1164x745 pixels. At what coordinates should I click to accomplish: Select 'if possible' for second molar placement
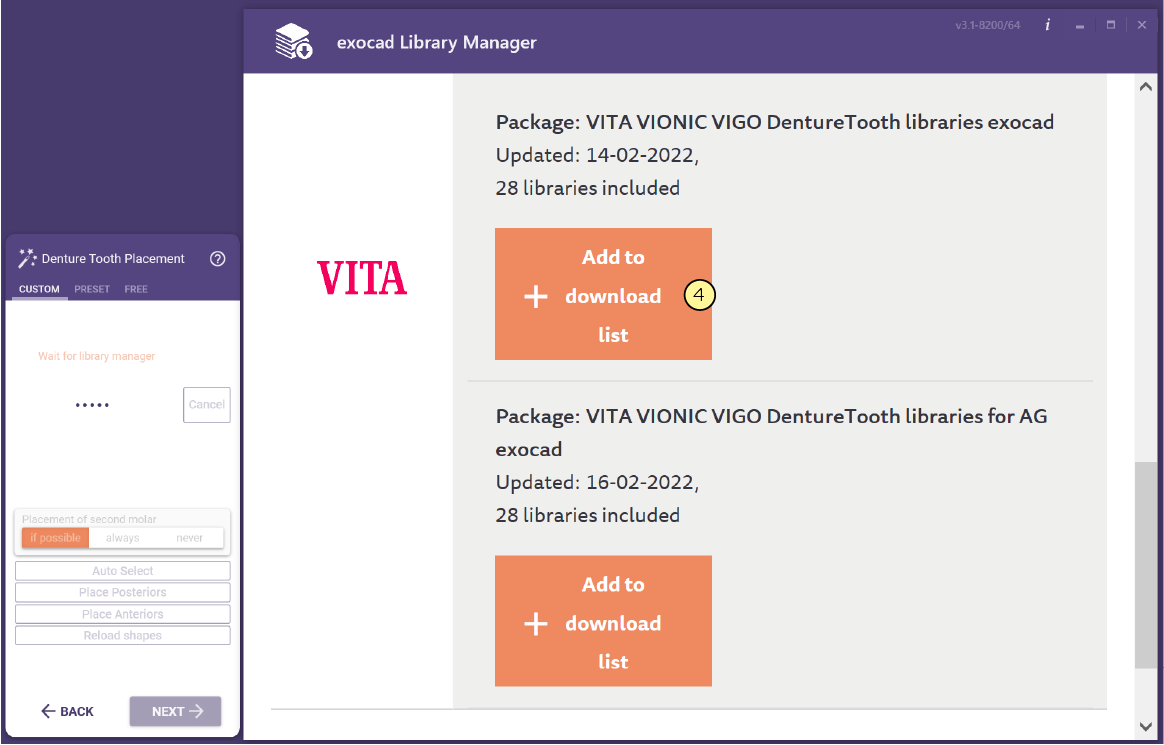tap(56, 538)
